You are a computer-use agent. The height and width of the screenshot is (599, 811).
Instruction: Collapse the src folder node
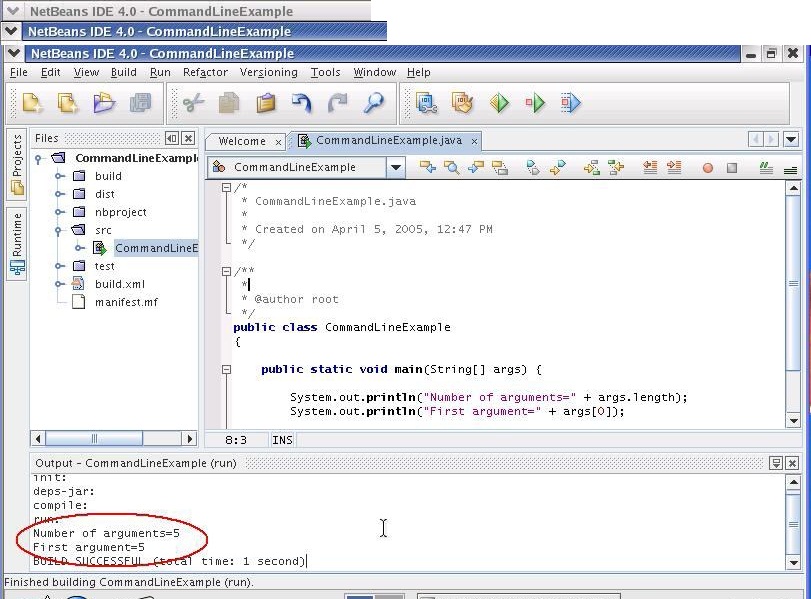coord(58,230)
